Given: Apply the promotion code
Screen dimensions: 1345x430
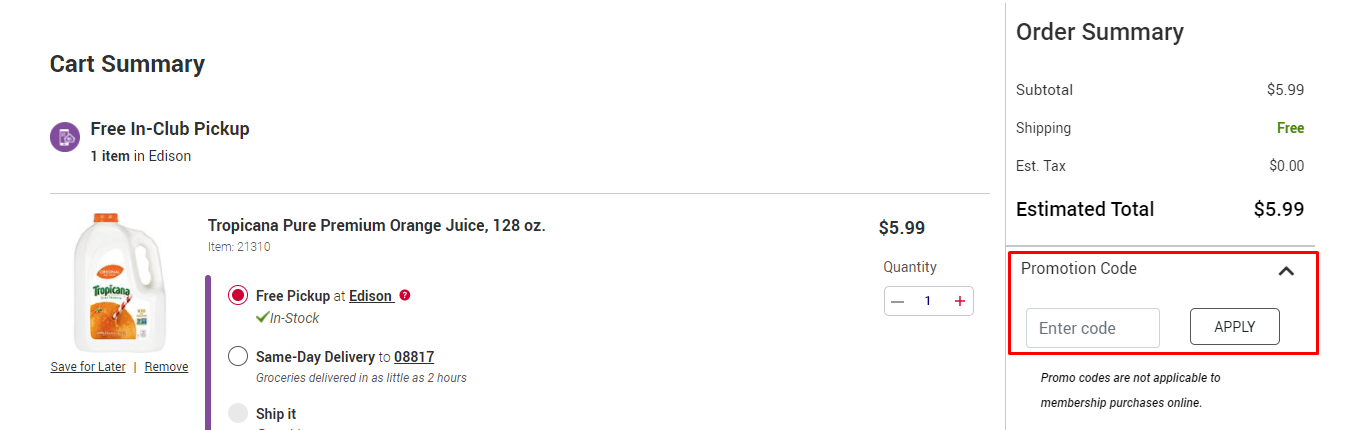Looking at the screenshot, I should click(x=1234, y=327).
